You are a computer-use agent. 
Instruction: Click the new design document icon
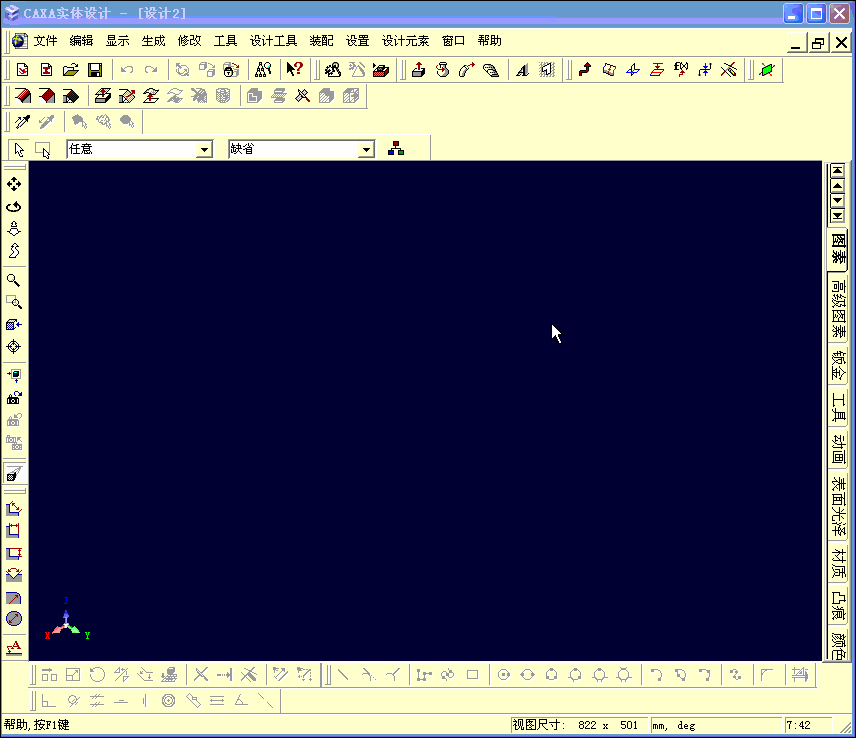click(x=22, y=70)
